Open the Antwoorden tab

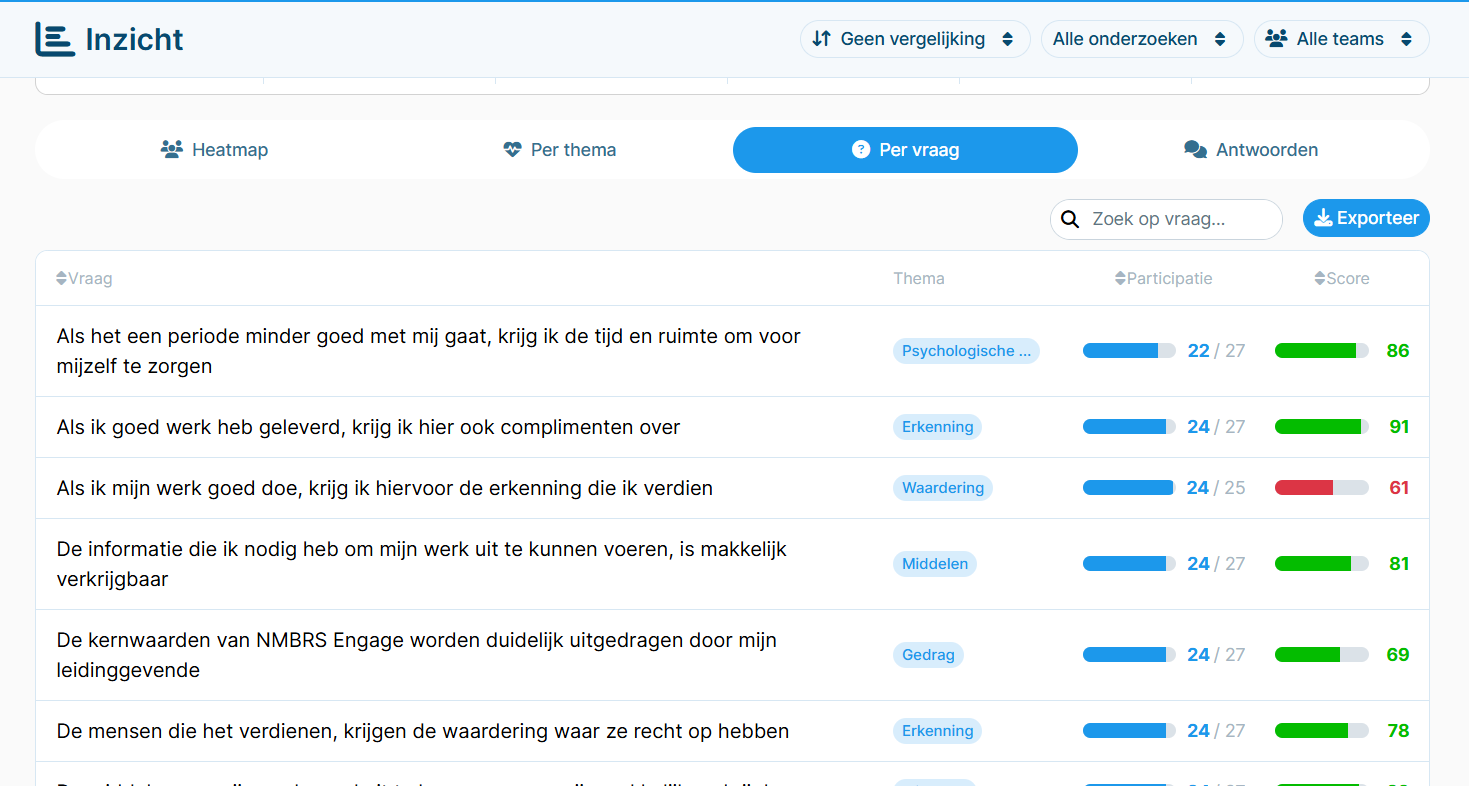(1250, 150)
